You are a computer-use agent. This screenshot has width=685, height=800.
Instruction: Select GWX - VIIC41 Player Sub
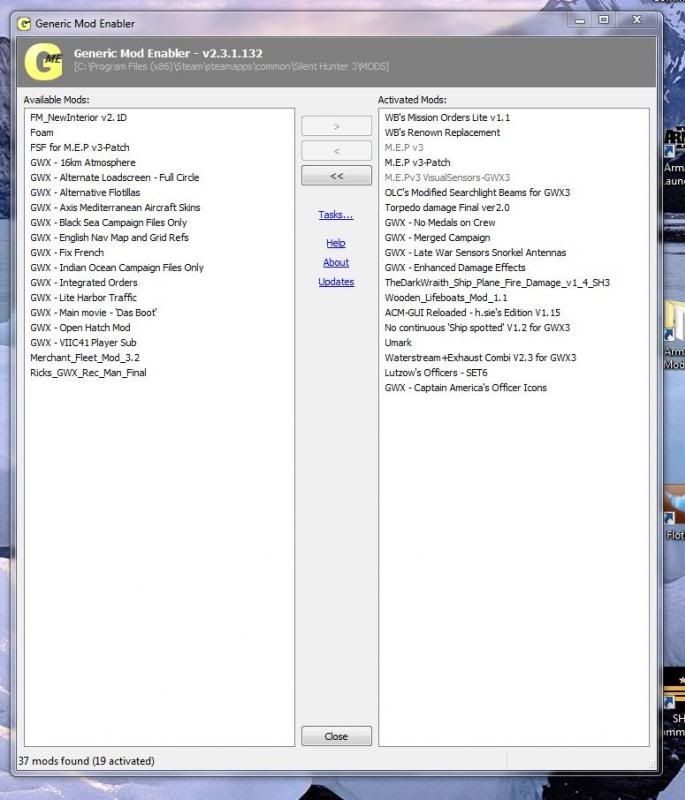click(83, 342)
